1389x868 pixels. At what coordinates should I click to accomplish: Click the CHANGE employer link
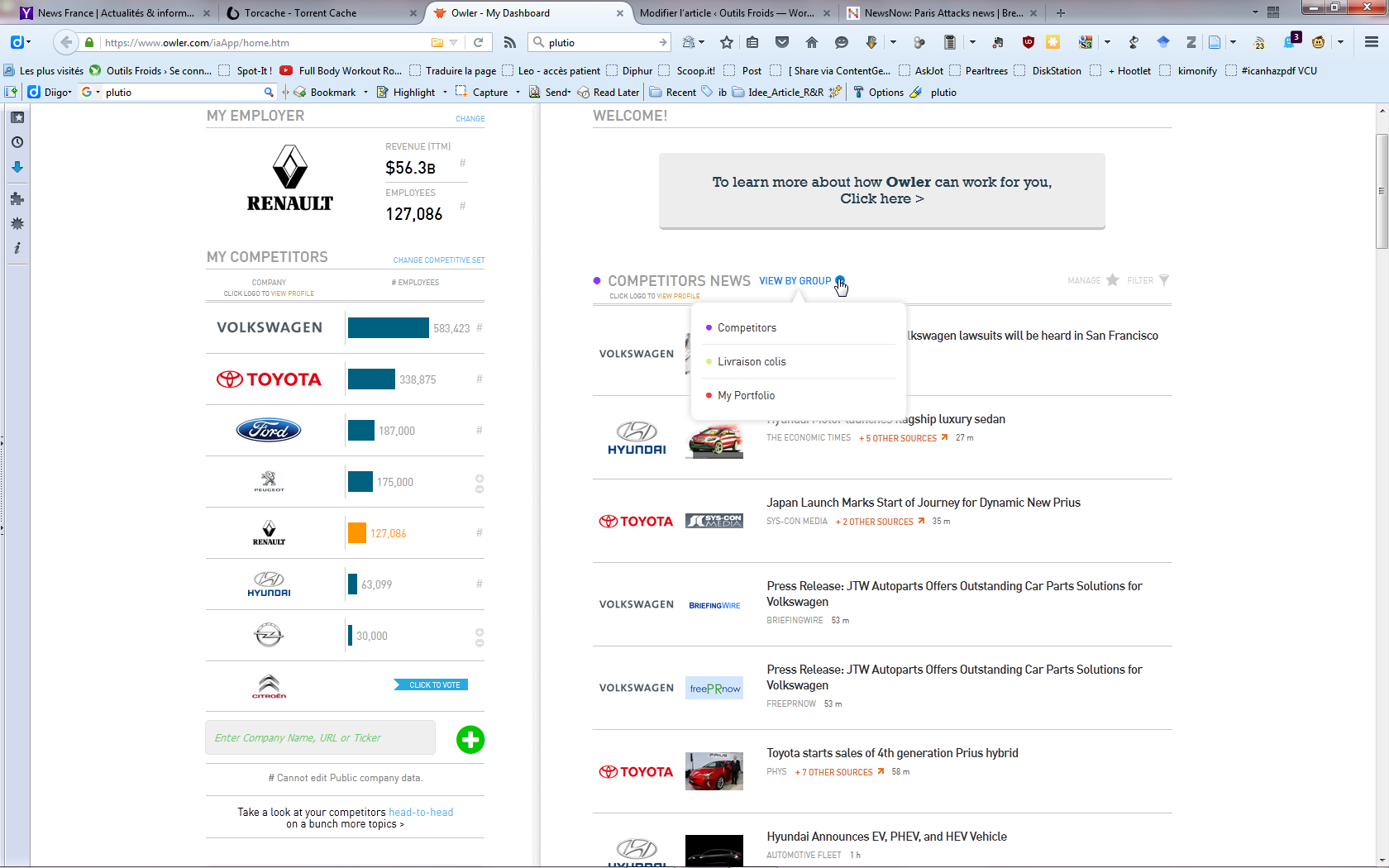(470, 119)
